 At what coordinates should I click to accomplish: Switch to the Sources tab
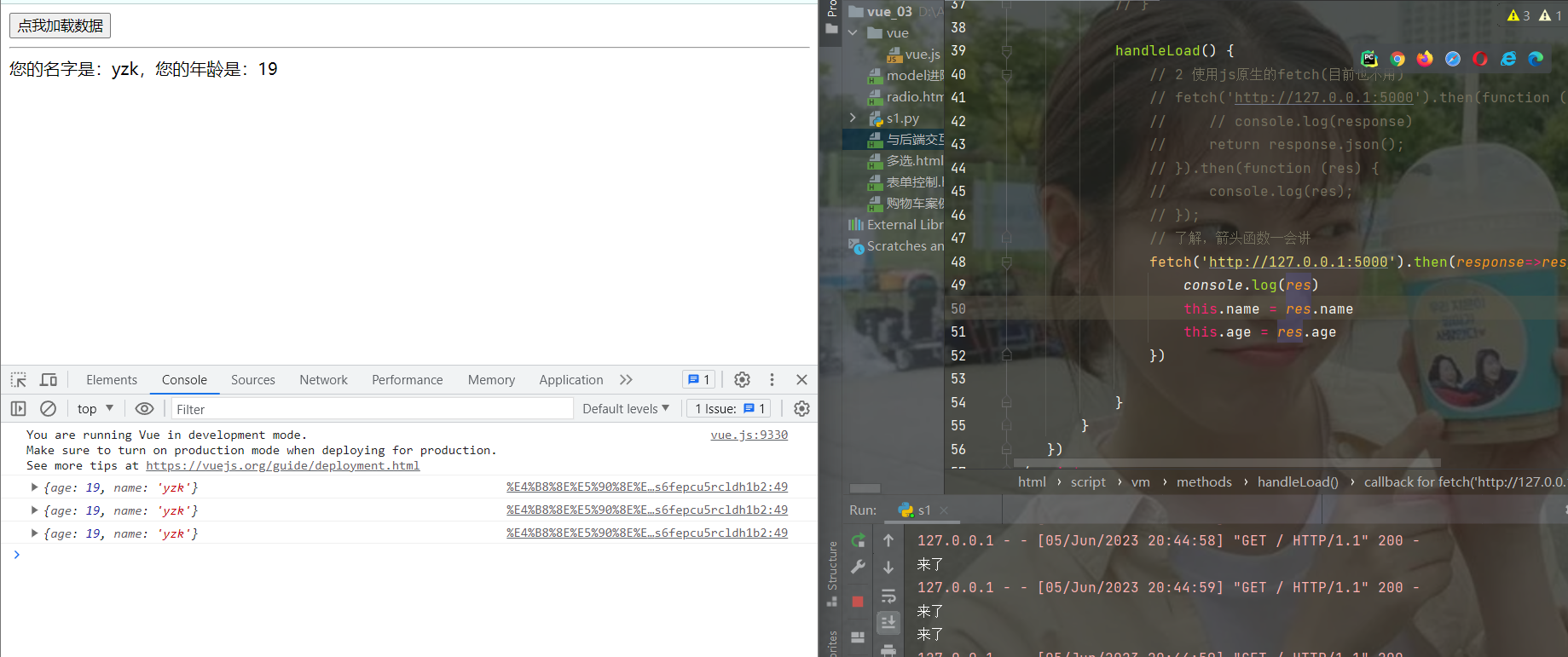tap(253, 380)
